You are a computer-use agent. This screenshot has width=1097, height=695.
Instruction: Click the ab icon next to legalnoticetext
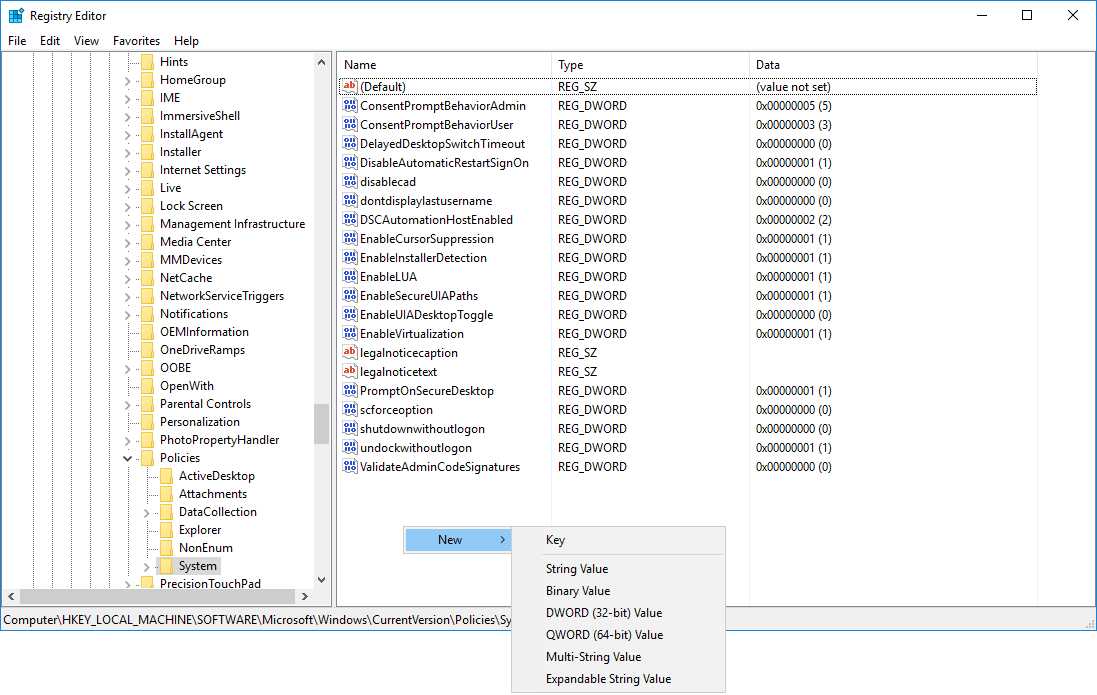point(350,371)
